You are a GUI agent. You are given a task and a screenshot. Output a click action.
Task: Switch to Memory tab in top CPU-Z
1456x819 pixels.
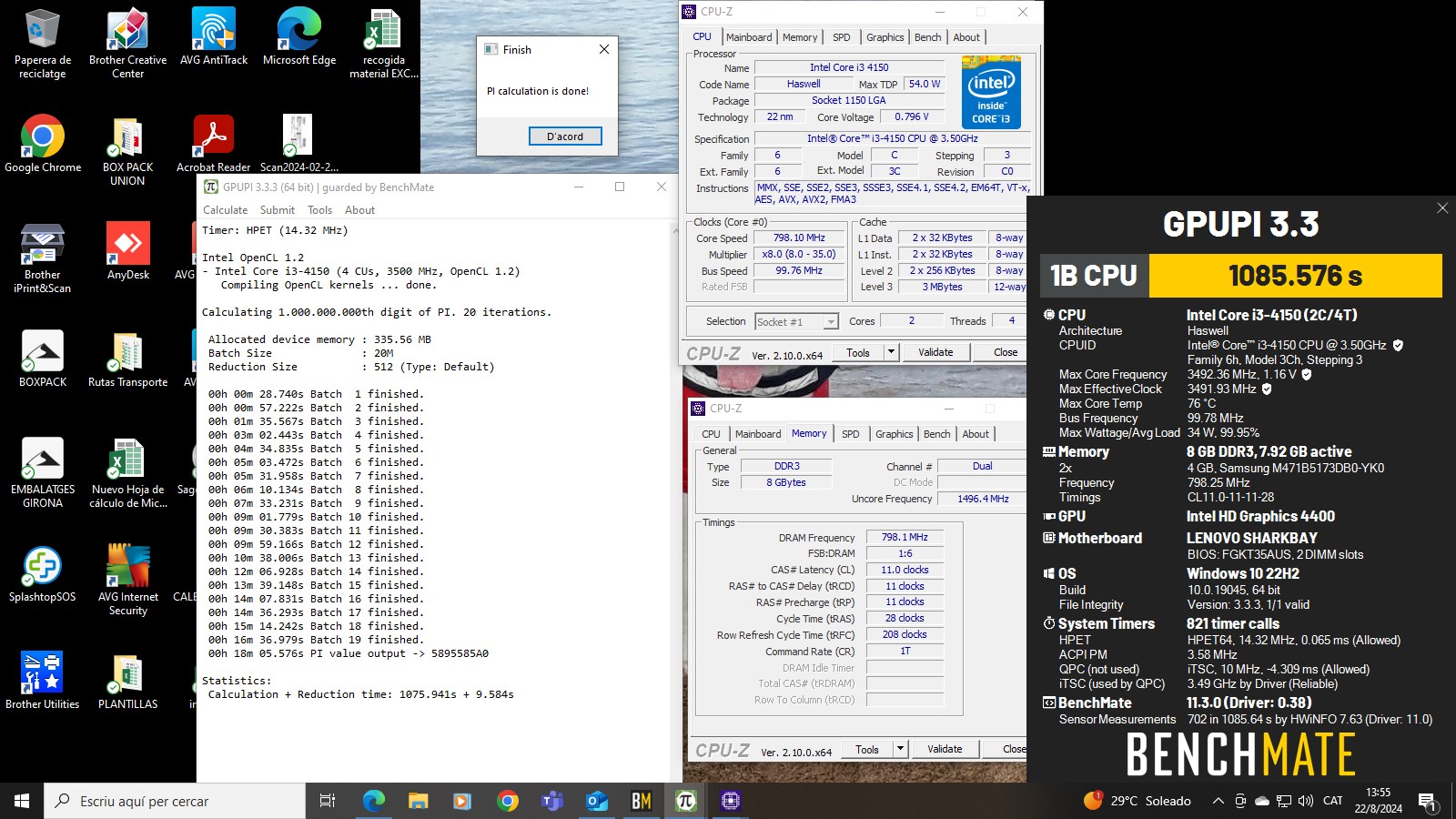(x=800, y=37)
